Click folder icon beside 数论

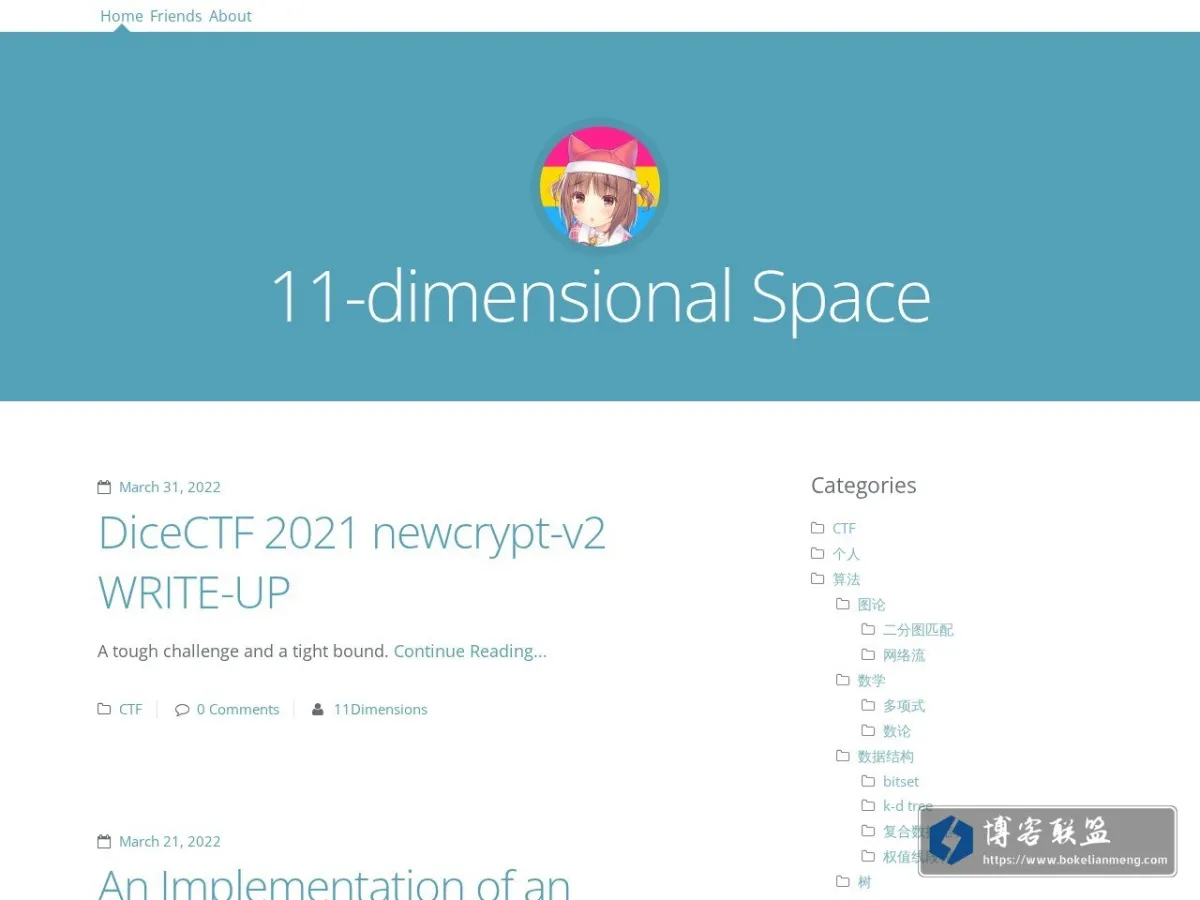pos(868,730)
